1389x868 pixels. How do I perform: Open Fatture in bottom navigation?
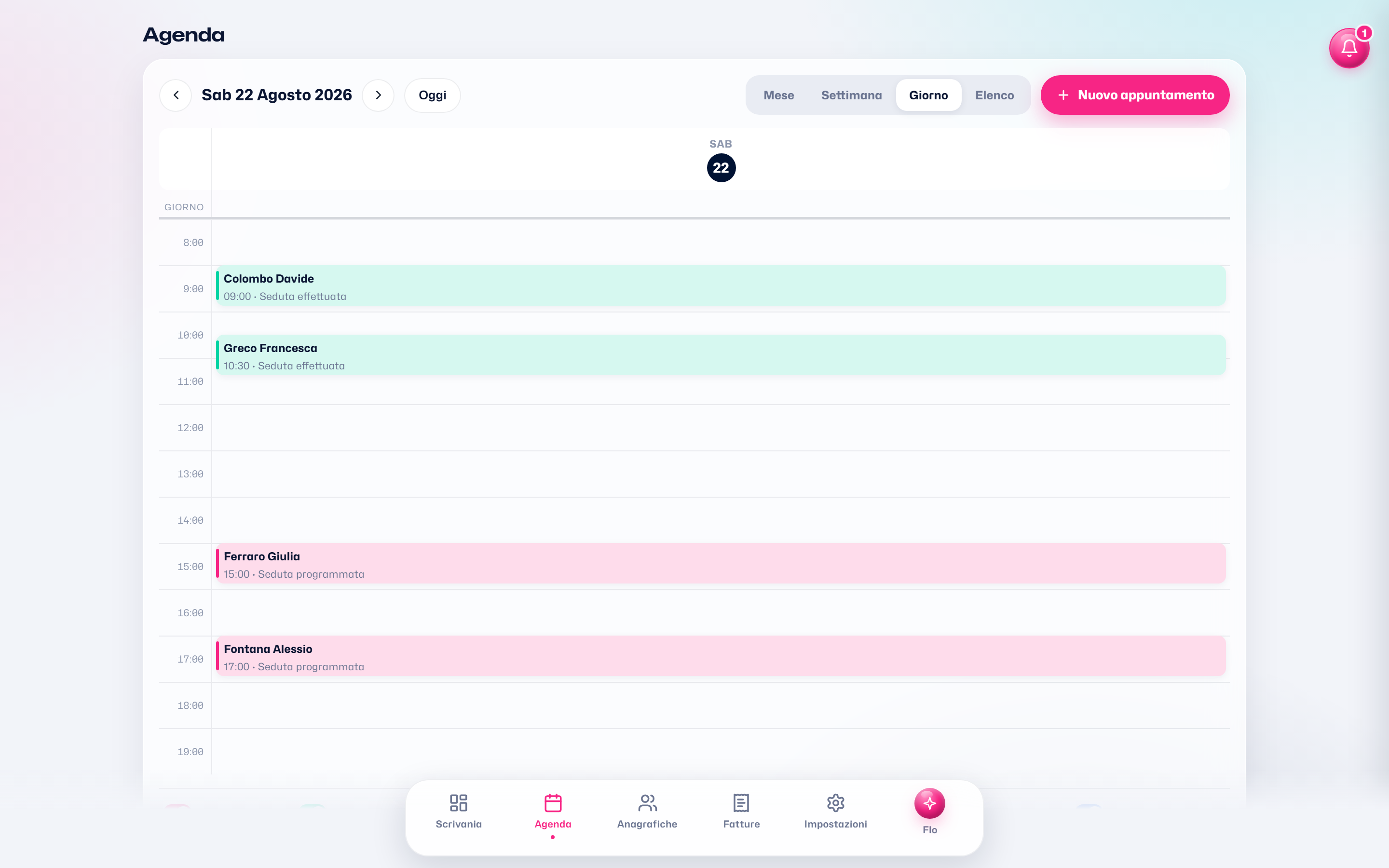741,811
